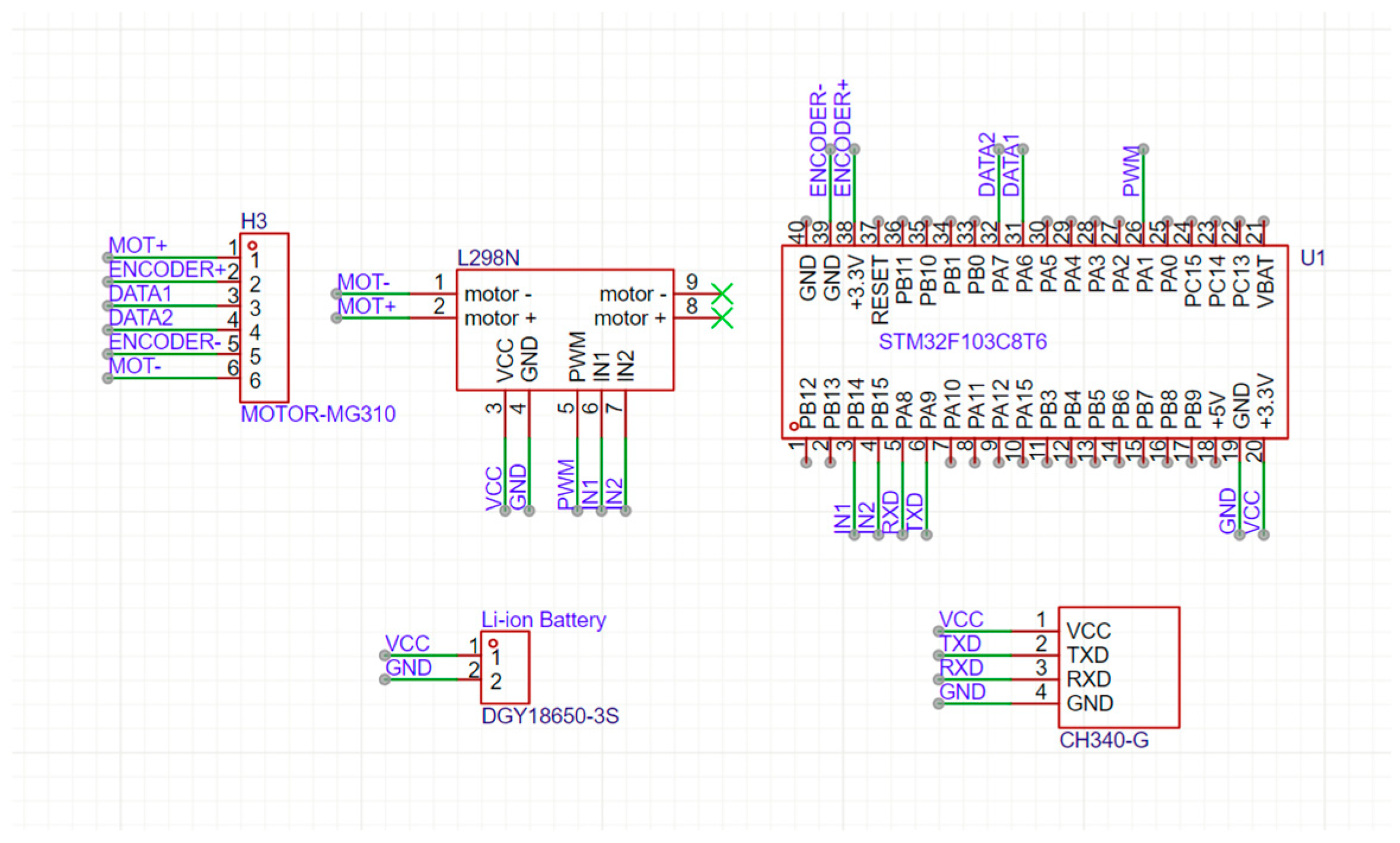Click the PWM net label near PA1
Image resolution: width=1400 pixels, height=843 pixels.
(x=1131, y=169)
